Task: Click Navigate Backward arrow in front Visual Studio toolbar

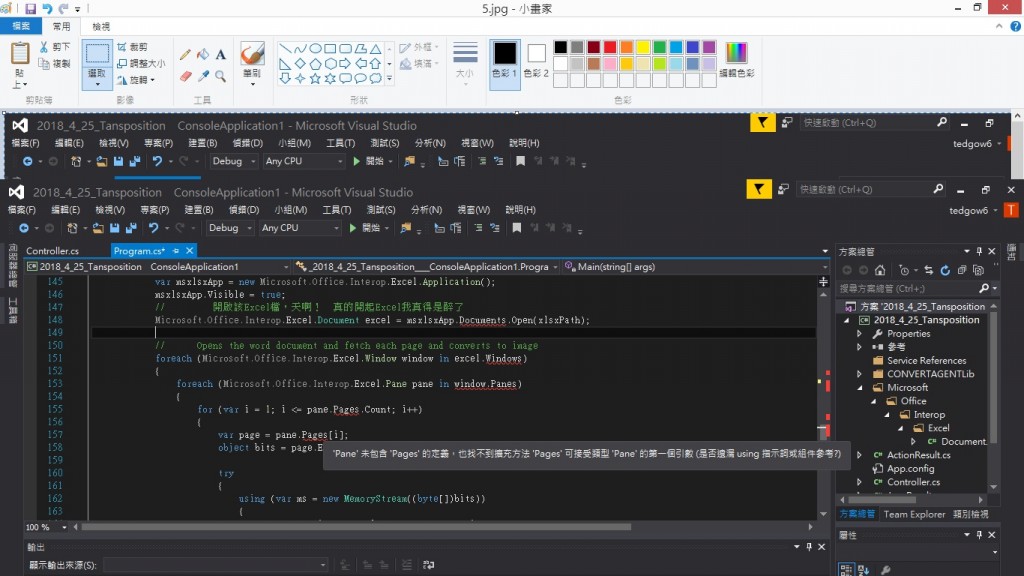Action: point(24,228)
